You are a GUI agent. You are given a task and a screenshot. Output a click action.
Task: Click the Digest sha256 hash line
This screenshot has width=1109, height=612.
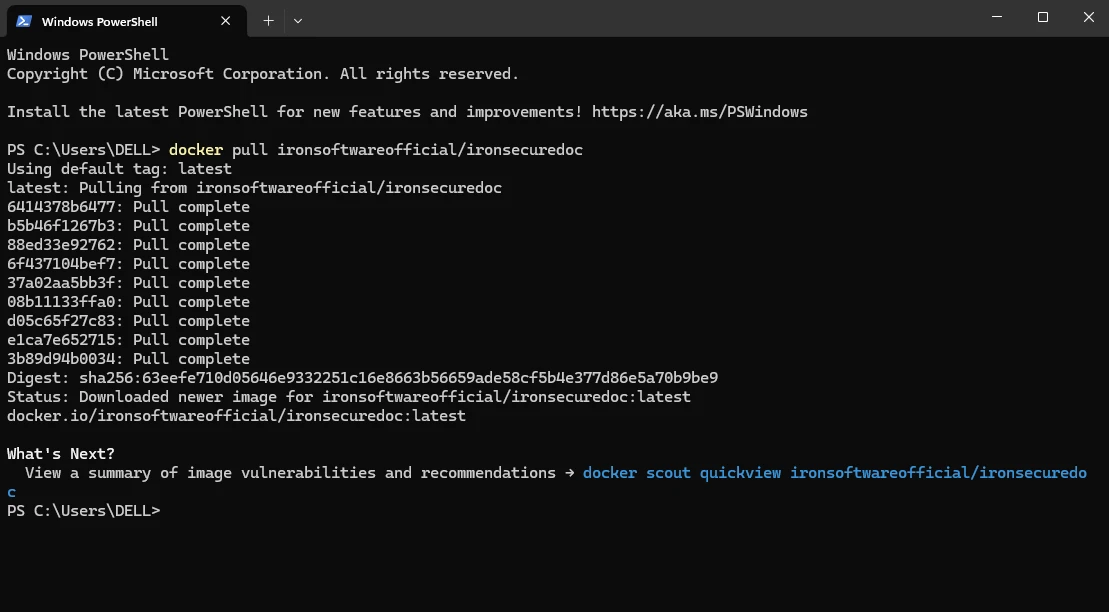pos(362,378)
